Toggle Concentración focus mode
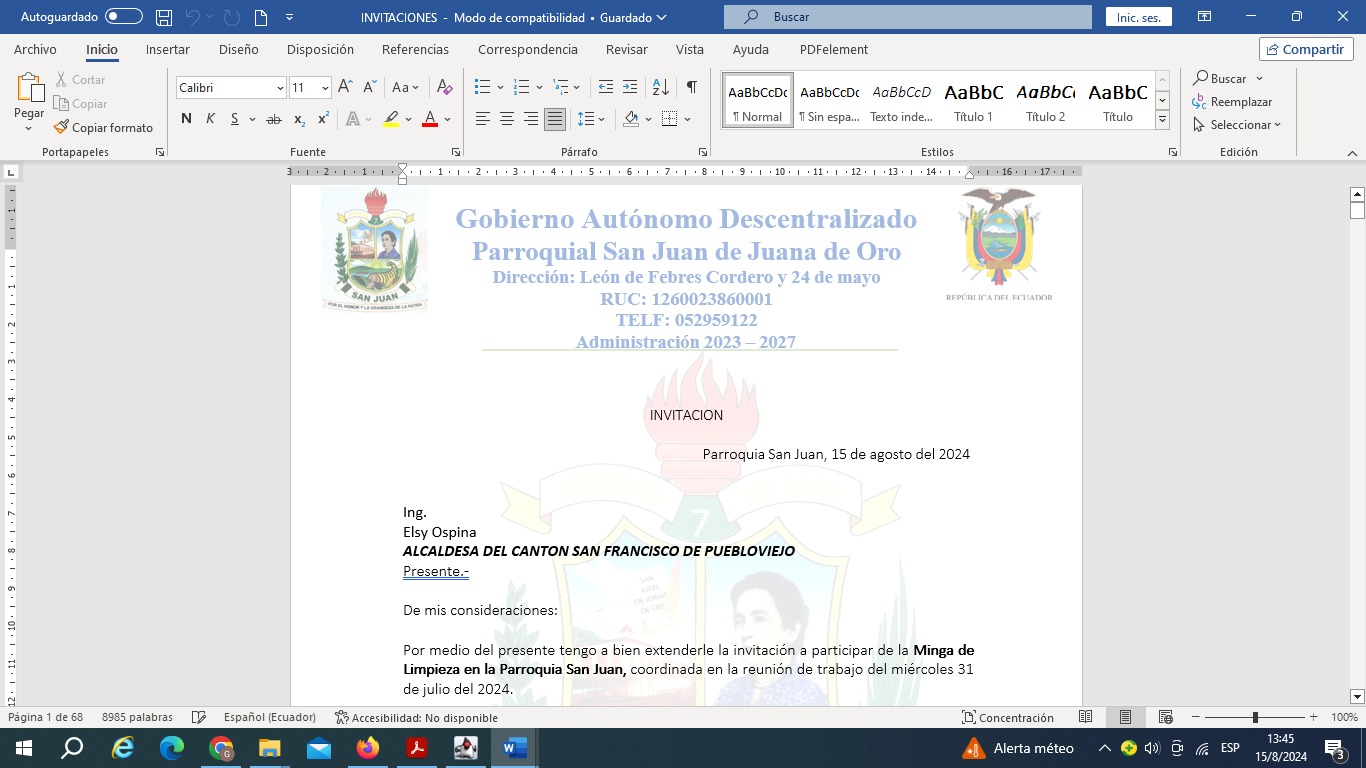Screen dimensions: 1366x768 click(1007, 718)
